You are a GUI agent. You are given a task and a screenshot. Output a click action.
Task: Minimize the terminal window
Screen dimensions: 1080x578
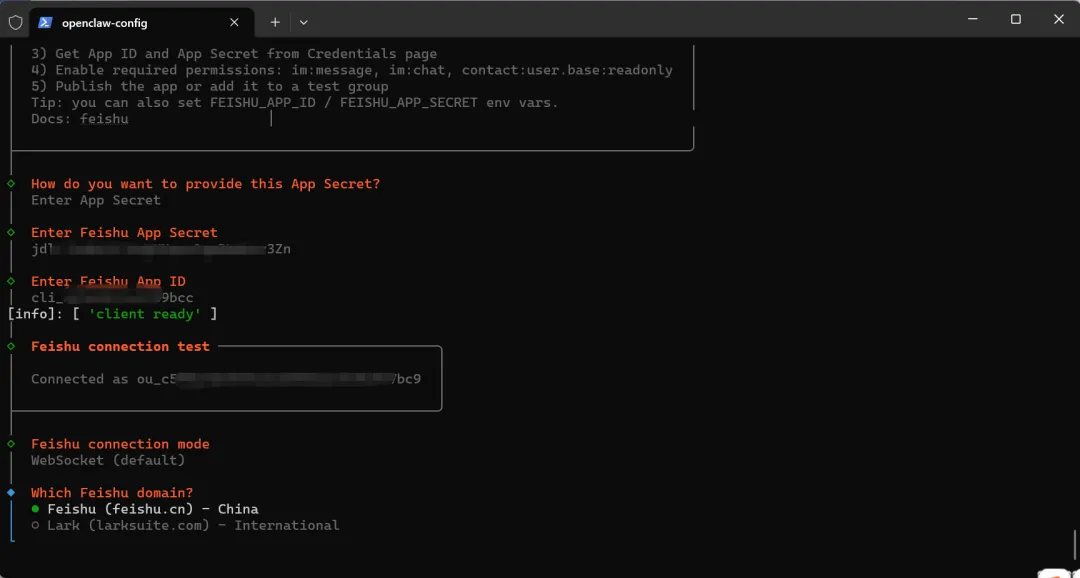971,19
